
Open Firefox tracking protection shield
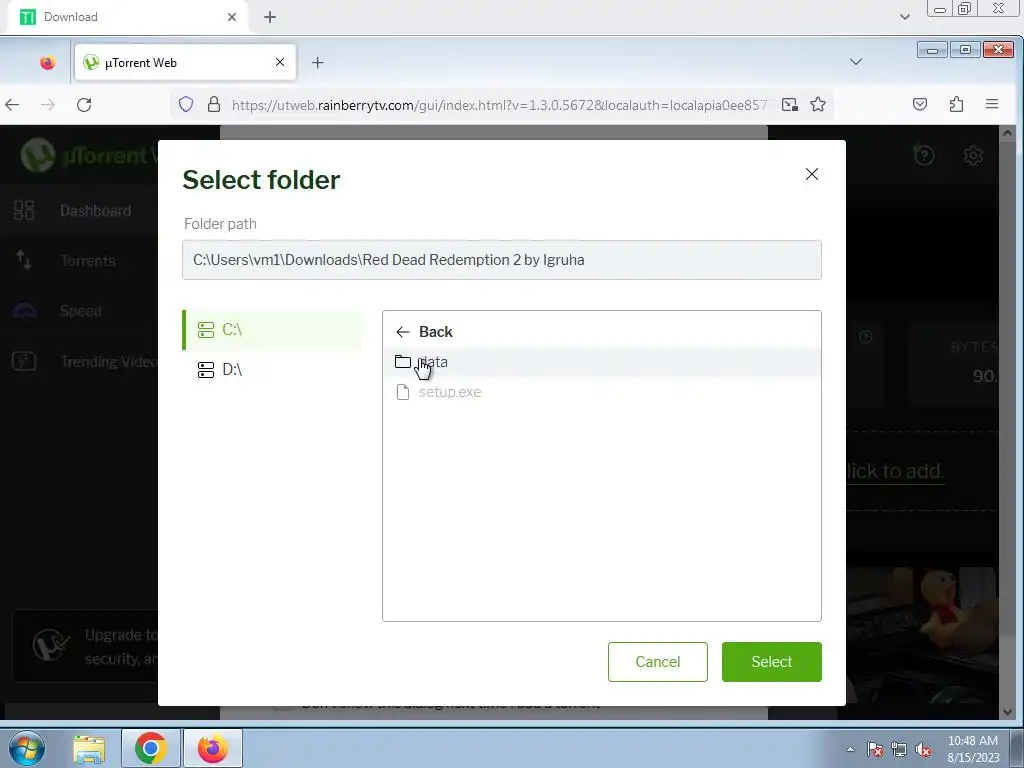(186, 104)
